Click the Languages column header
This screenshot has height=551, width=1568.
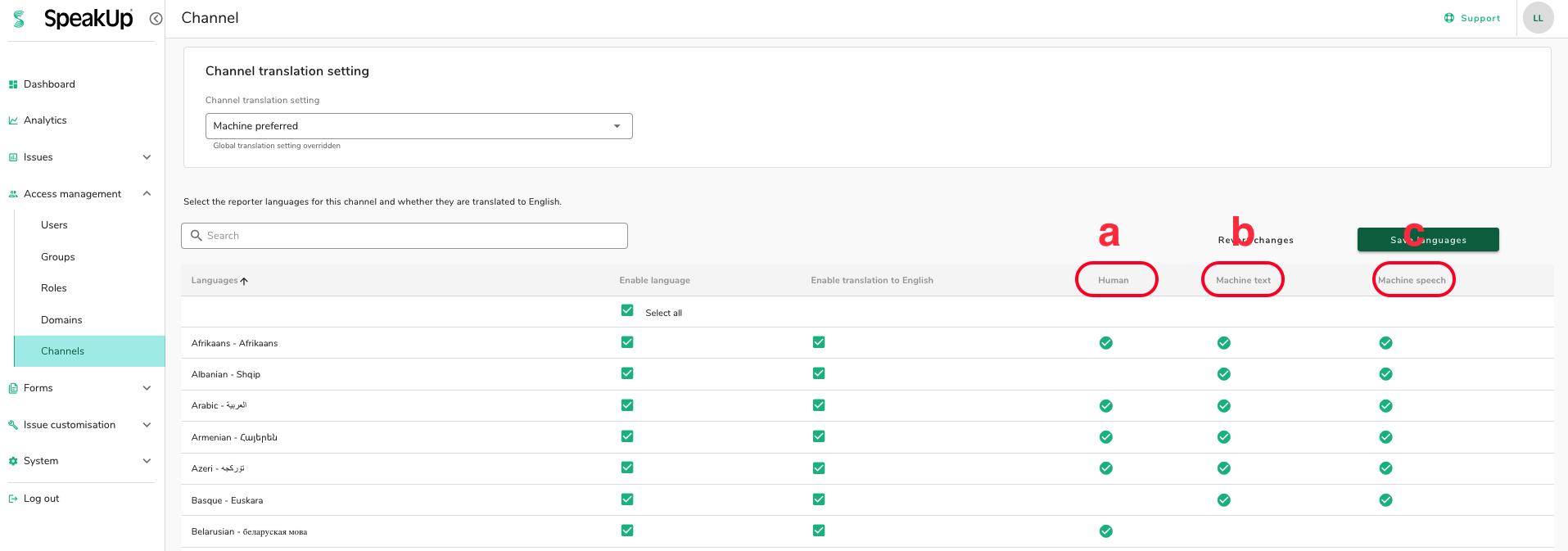click(x=215, y=280)
